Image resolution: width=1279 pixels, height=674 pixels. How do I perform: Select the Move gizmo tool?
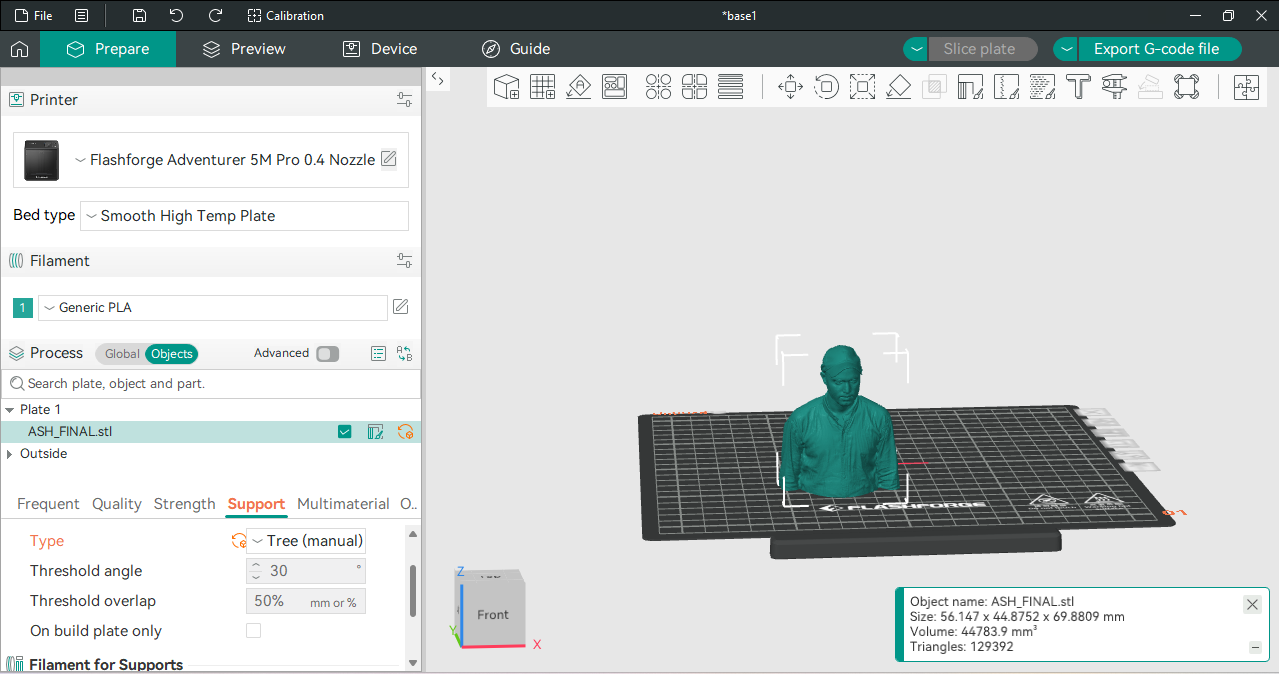point(790,87)
